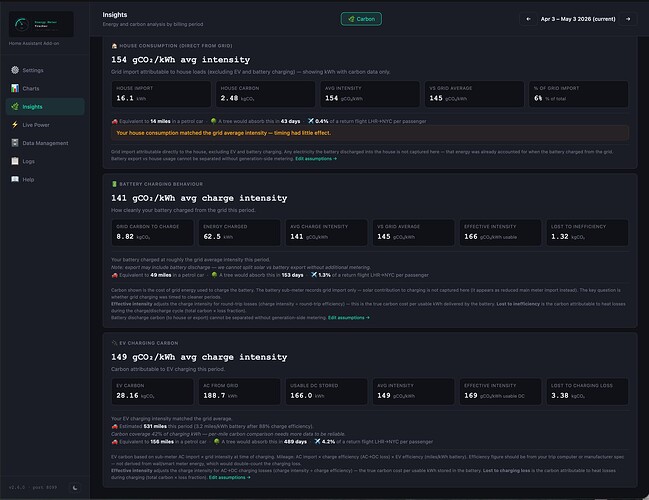Viewport: 649px width, 500px height.
Task: Click the % of Grid Import card
Action: [579, 94]
